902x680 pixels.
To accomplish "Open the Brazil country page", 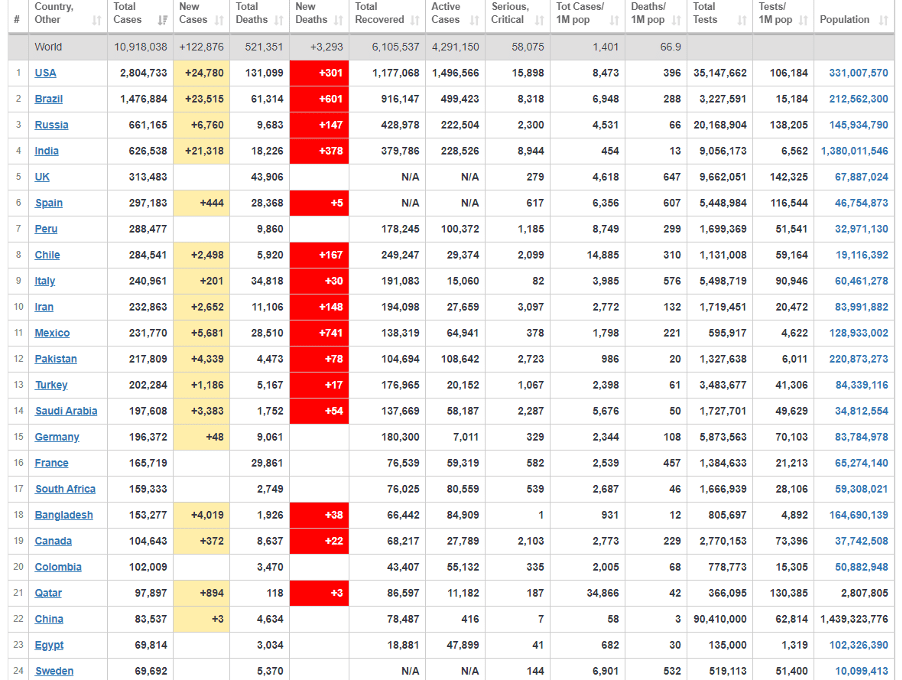I will (x=48, y=99).
